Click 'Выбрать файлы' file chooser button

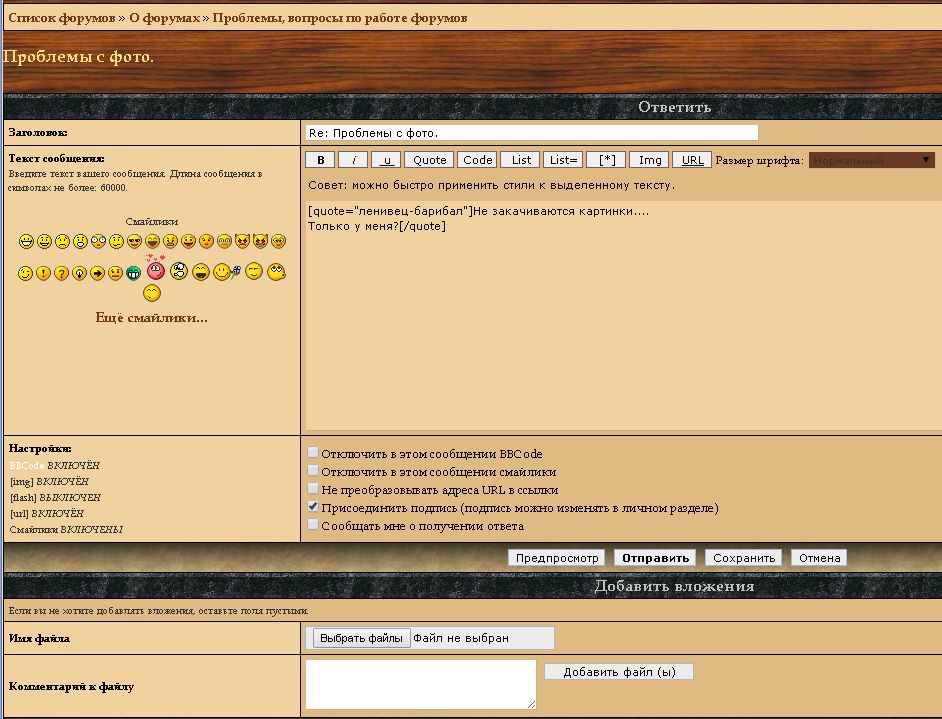coord(362,638)
